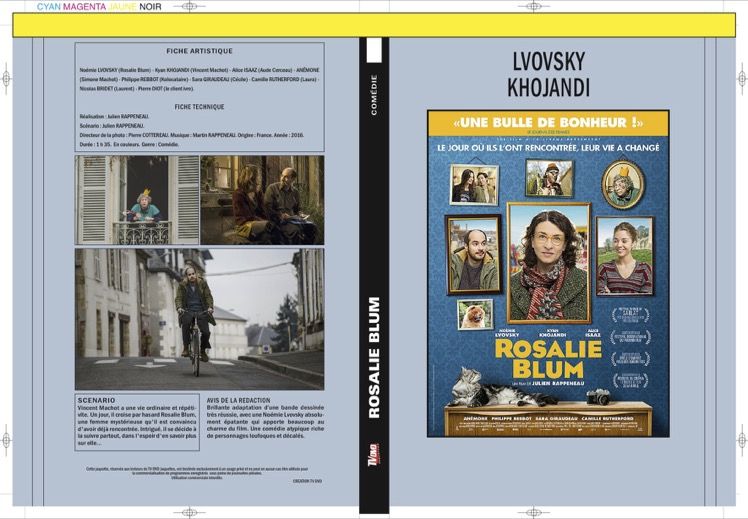Click the TV DVD logo on the spine
The width and height of the screenshot is (748, 519).
click(374, 457)
